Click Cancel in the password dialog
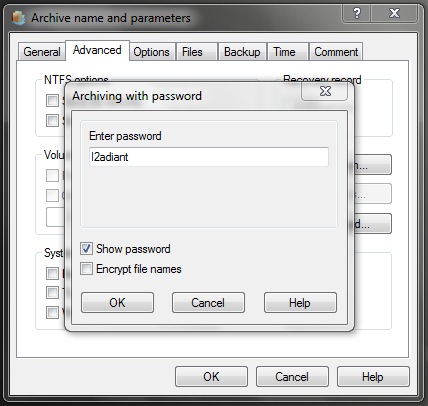Viewport: 428px width, 406px height. pos(208,303)
